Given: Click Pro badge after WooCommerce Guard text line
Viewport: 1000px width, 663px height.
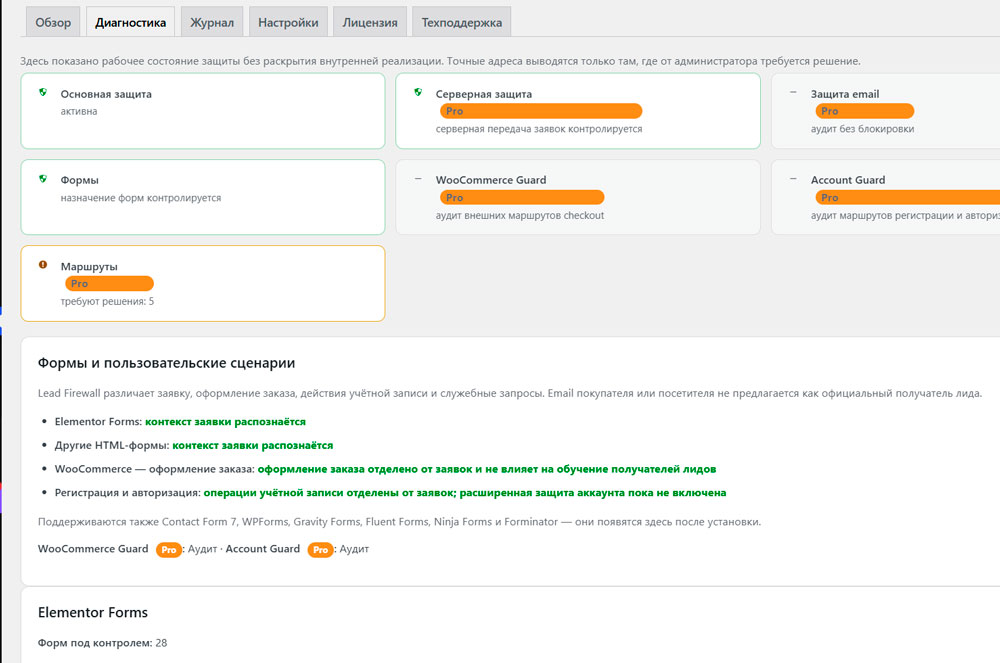Looking at the screenshot, I should [x=168, y=550].
